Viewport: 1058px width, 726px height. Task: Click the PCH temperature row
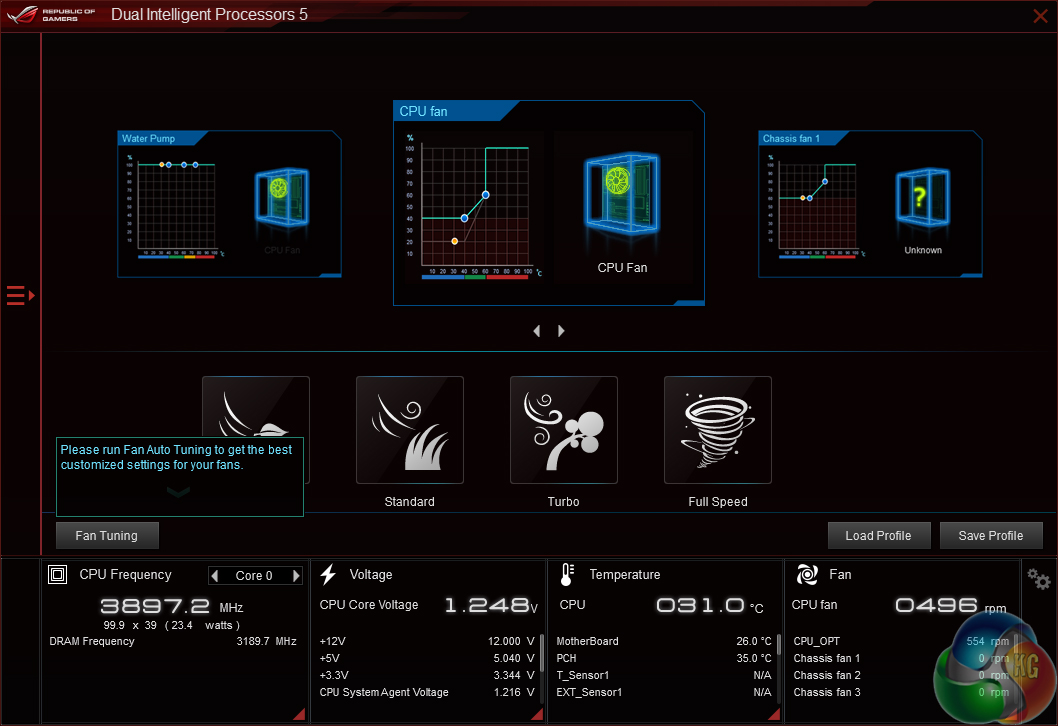tap(664, 658)
